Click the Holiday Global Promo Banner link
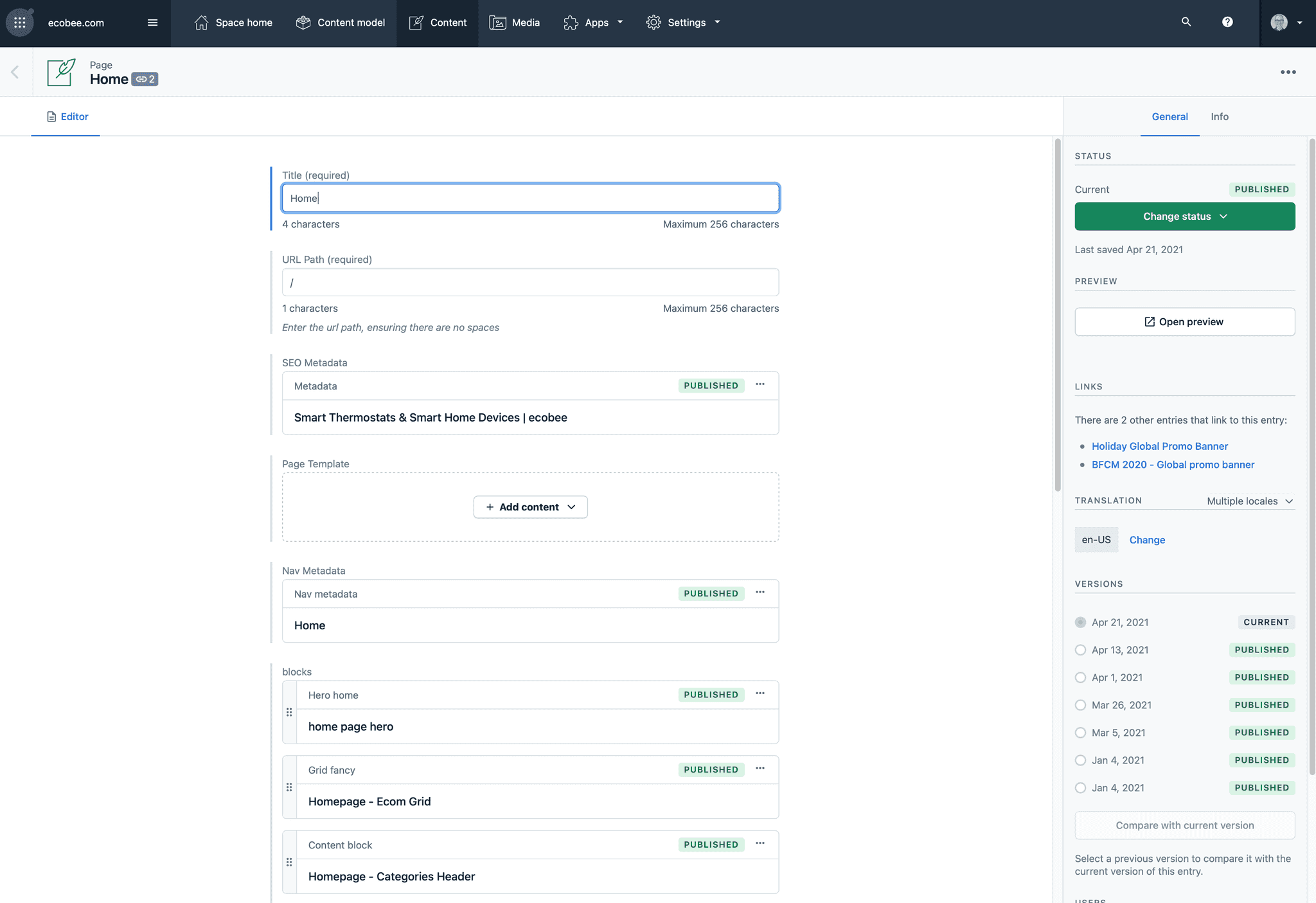The width and height of the screenshot is (1316, 903). pyautogui.click(x=1160, y=446)
